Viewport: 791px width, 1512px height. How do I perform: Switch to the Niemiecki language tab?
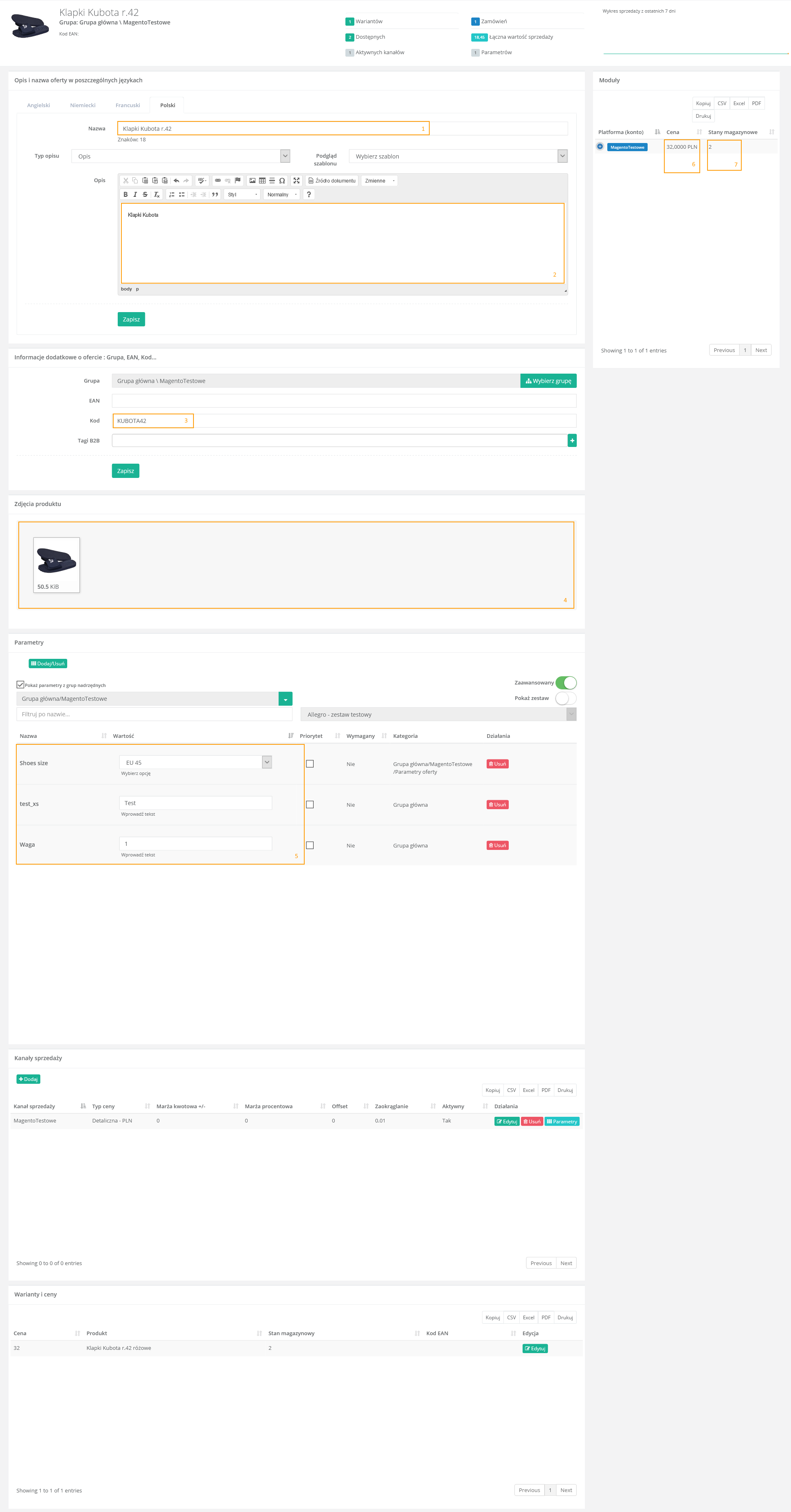point(83,106)
